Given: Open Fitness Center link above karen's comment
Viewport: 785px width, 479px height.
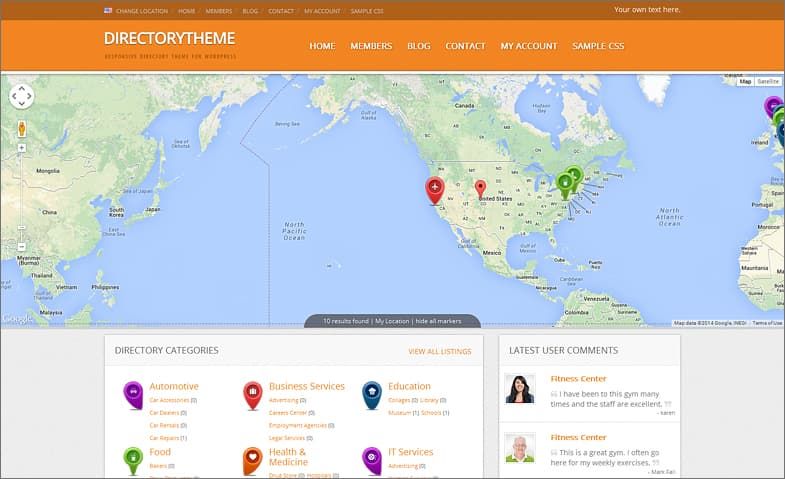Looking at the screenshot, I should [x=578, y=379].
